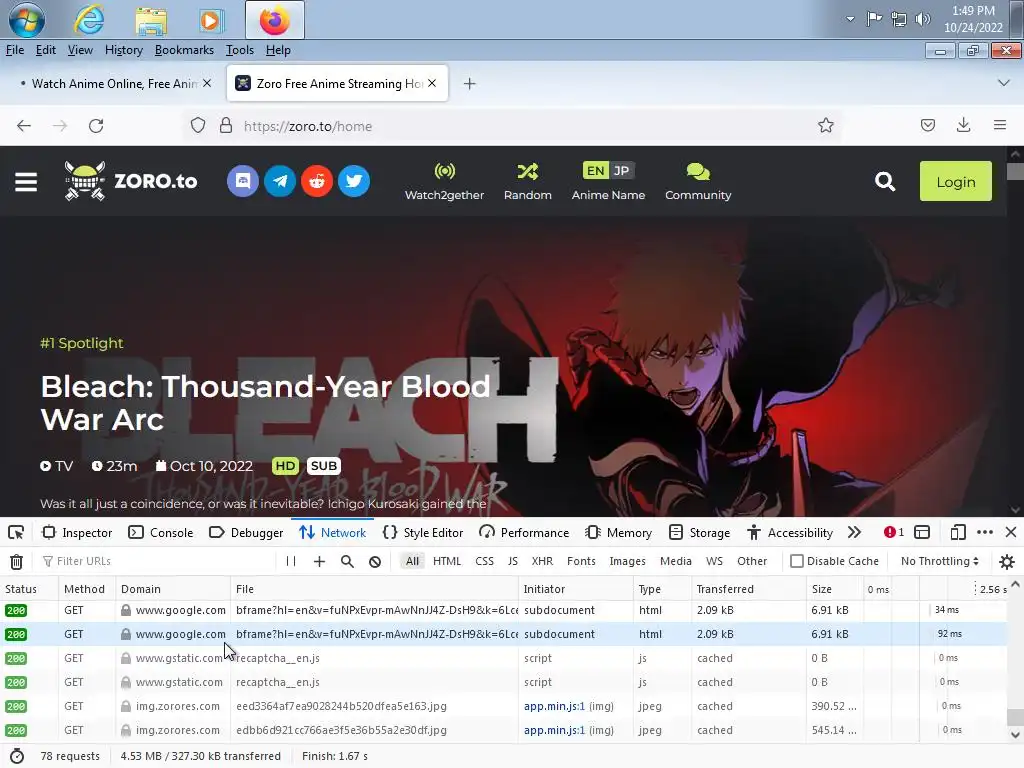Image resolution: width=1024 pixels, height=768 pixels.
Task: Clear the network request log
Action: pos(16,562)
